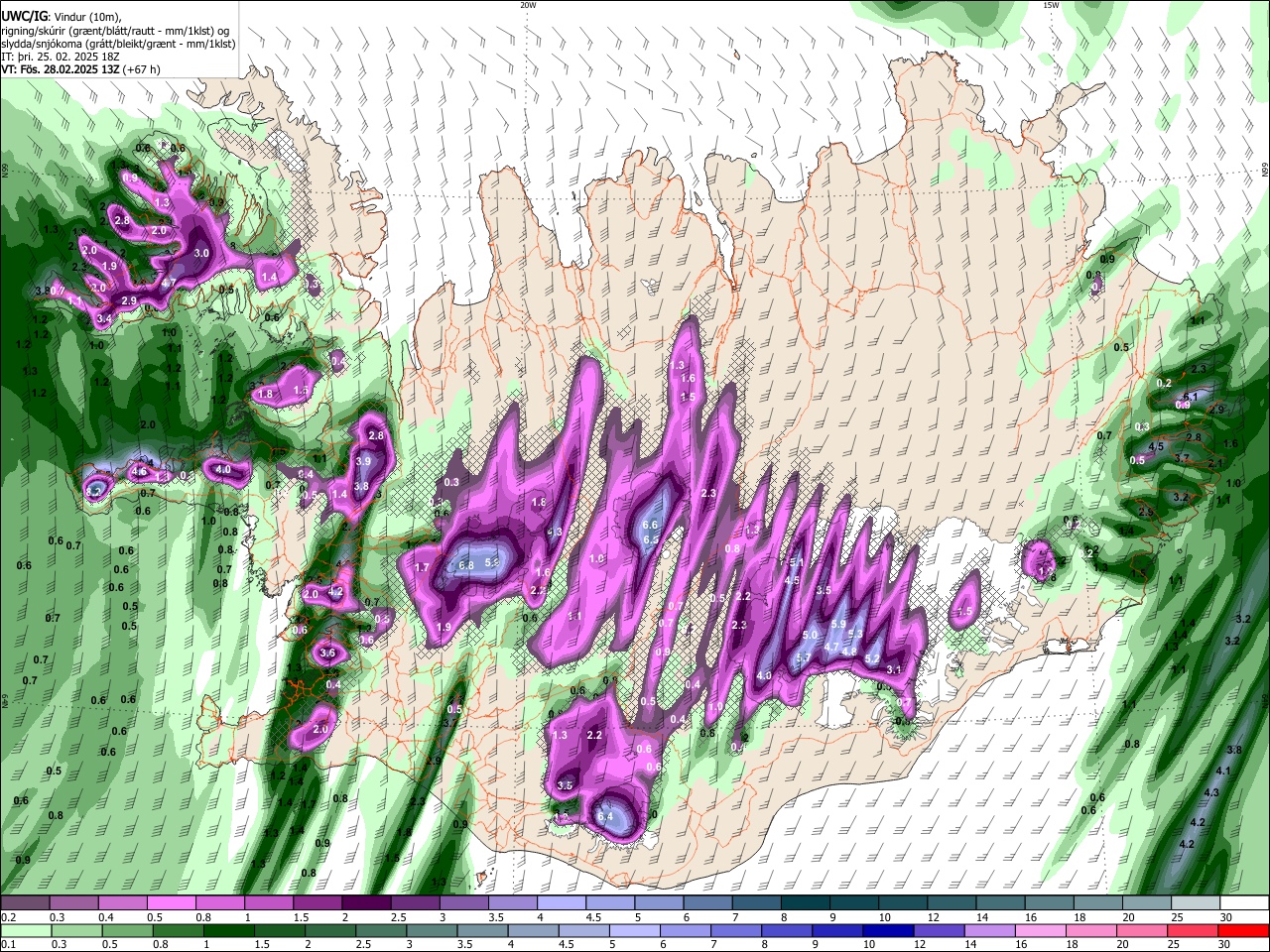The image size is (1270, 952).
Task: Click the "3.0" snowfall value over the Westfjords
Action: coord(201,254)
